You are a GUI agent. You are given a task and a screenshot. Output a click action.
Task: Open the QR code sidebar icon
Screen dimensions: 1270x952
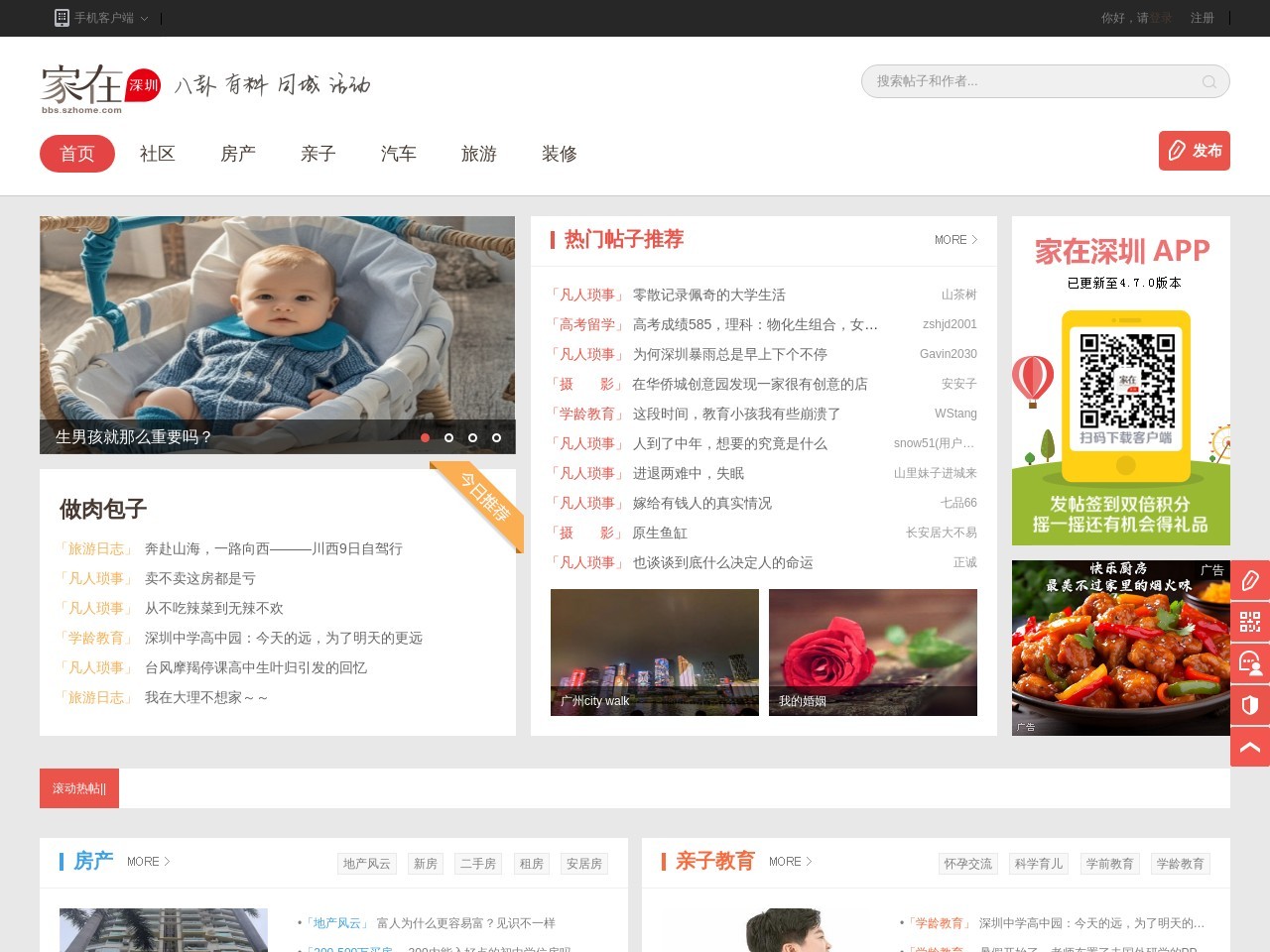[1250, 622]
